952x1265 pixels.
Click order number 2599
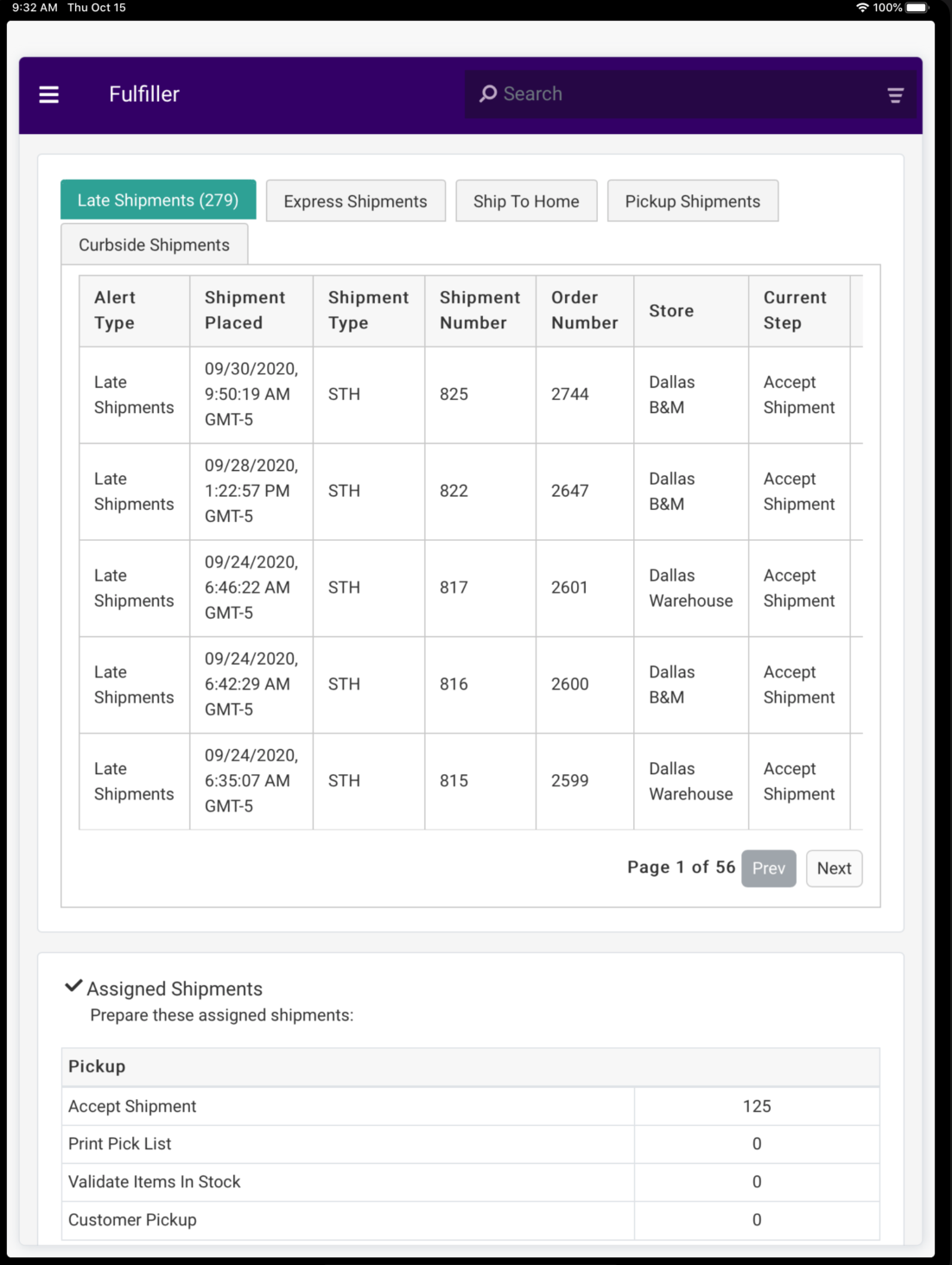coord(570,781)
